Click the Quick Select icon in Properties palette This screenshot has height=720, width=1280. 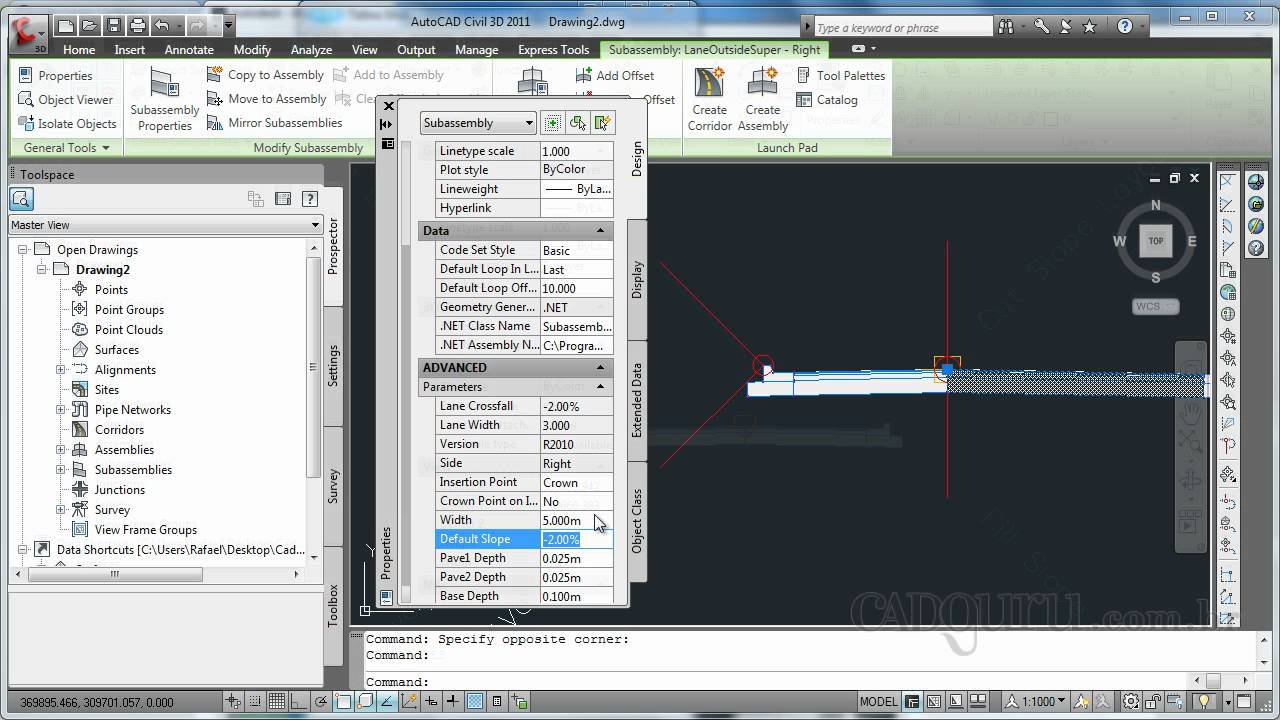tap(602, 123)
